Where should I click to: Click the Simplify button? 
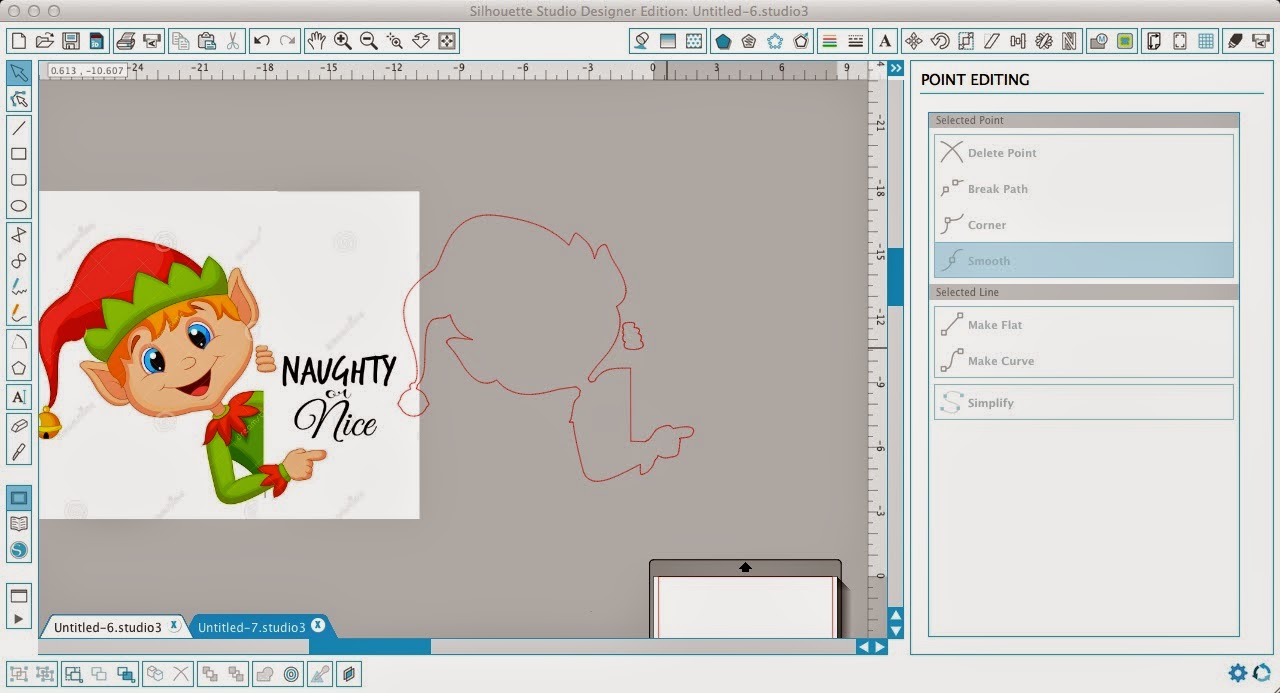1083,403
